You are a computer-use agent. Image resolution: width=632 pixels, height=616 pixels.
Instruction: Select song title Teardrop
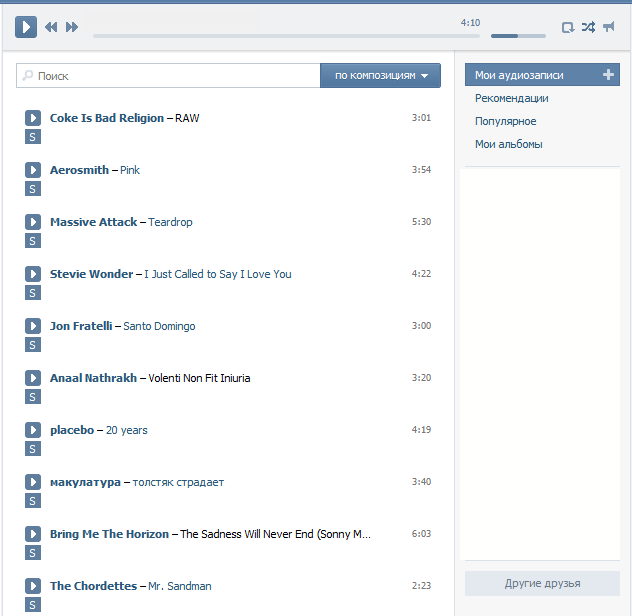pyautogui.click(x=170, y=223)
